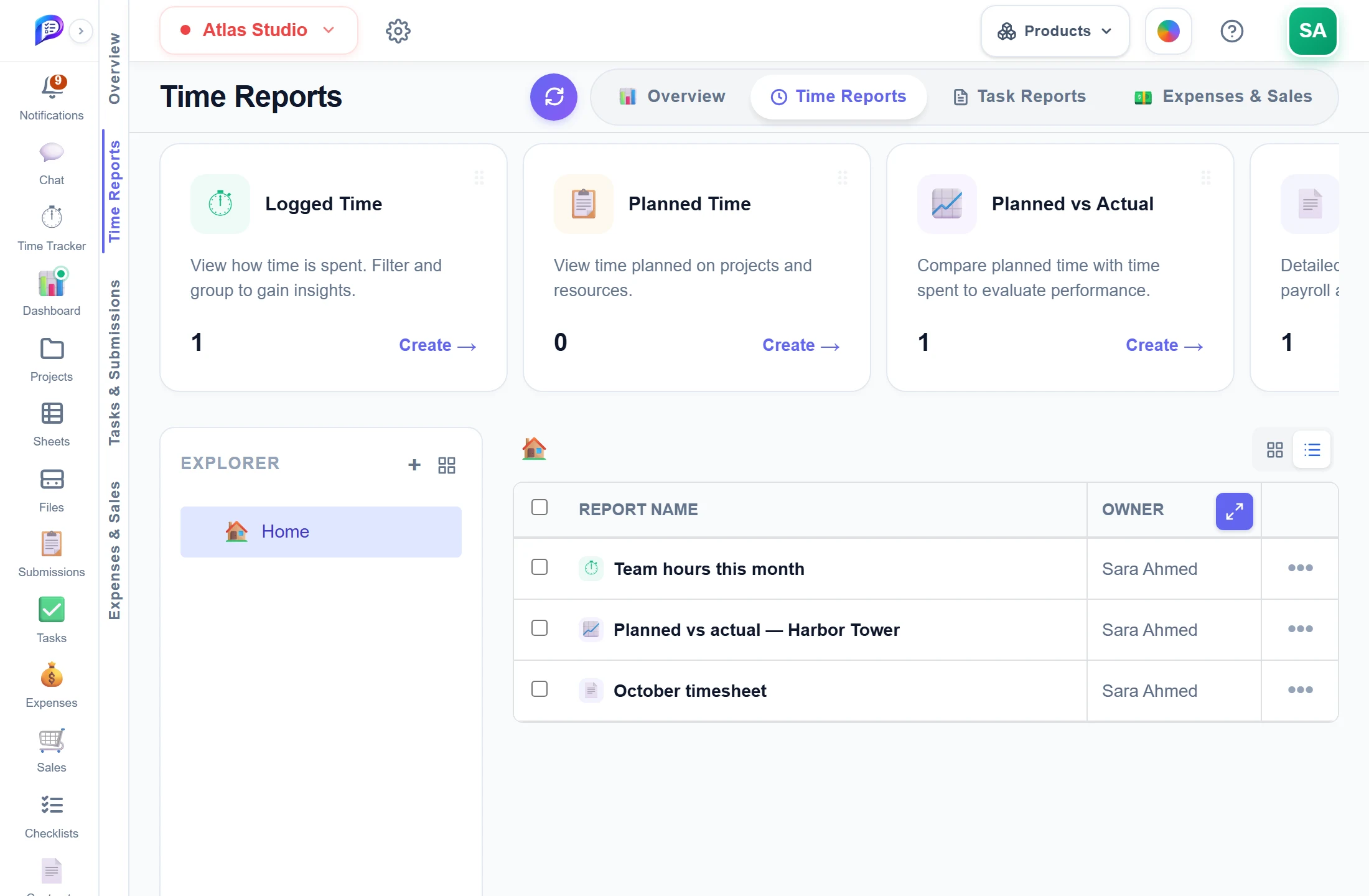Open Notifications bell in sidebar
1369x896 pixels.
[52, 98]
